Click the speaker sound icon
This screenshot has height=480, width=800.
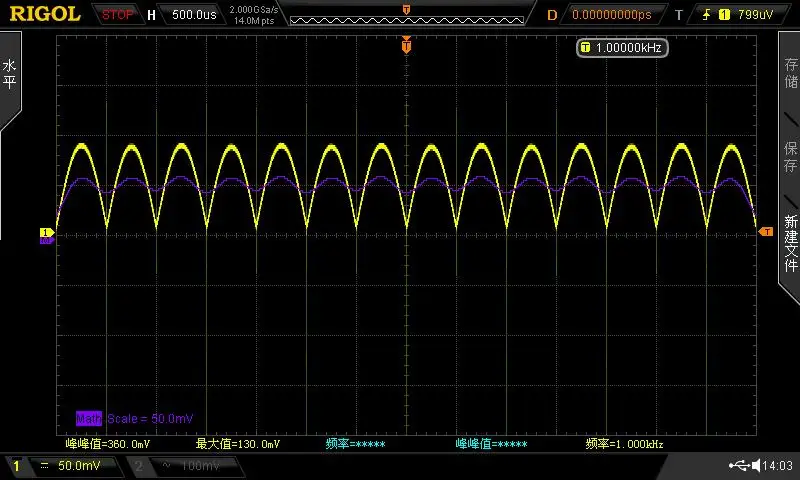pyautogui.click(x=756, y=465)
